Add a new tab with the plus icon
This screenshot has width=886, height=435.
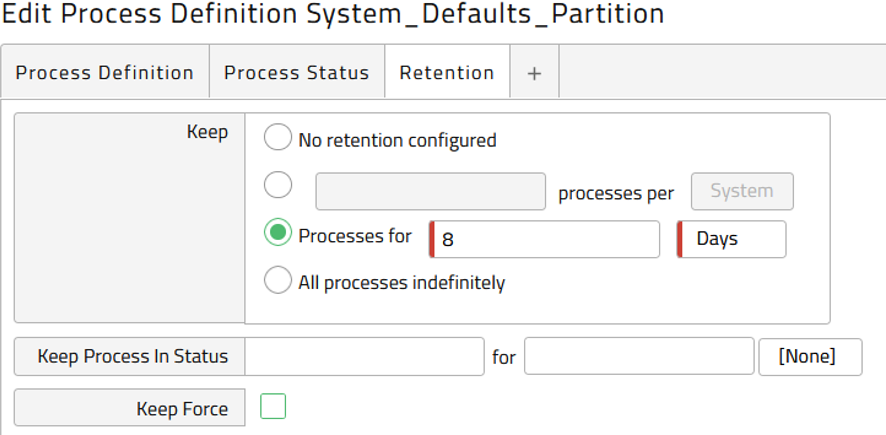(534, 72)
